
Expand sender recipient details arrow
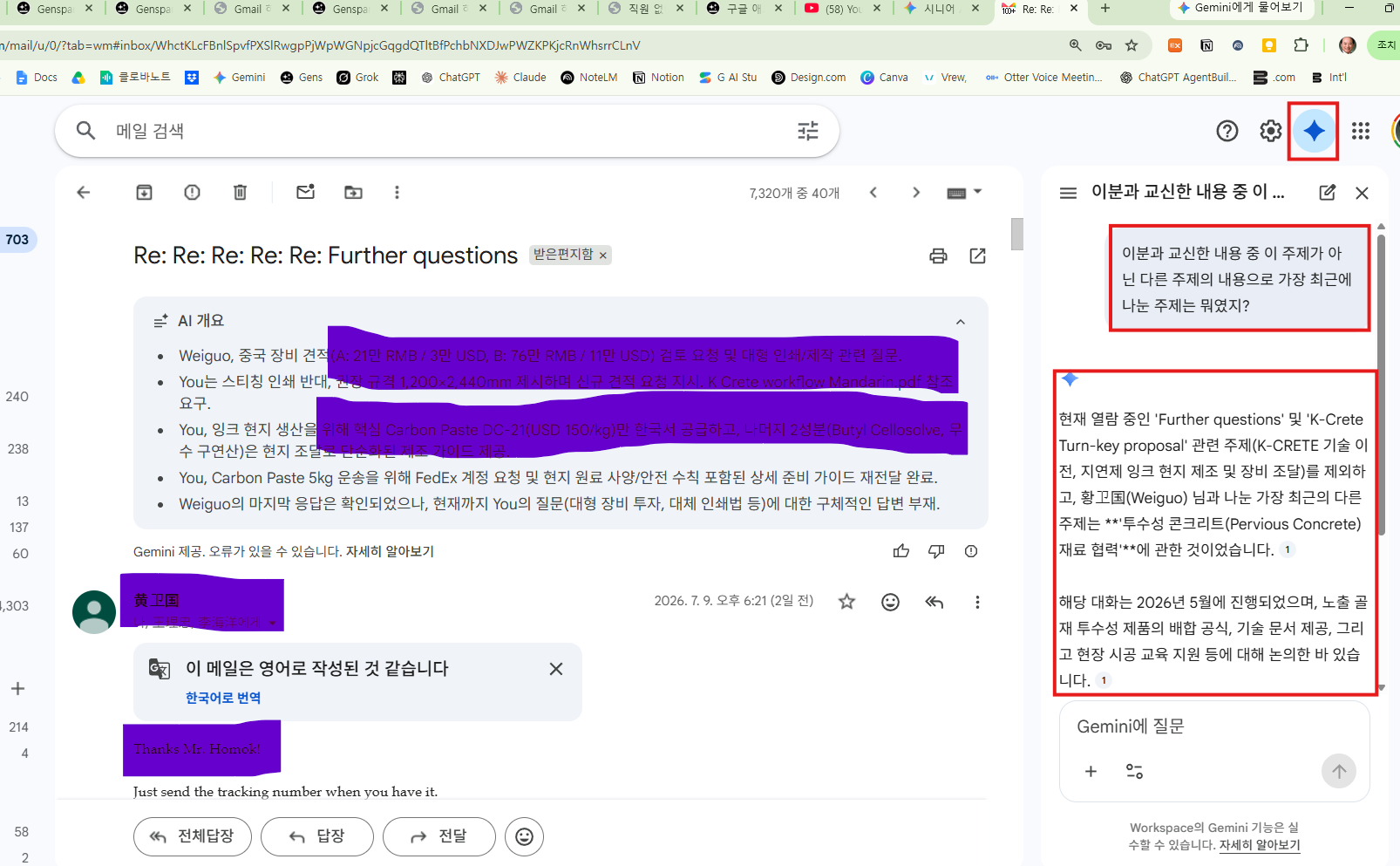pos(273,623)
